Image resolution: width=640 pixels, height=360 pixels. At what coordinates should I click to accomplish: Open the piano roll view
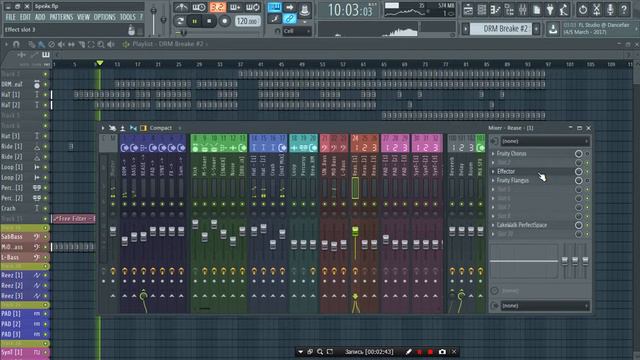(x=495, y=10)
